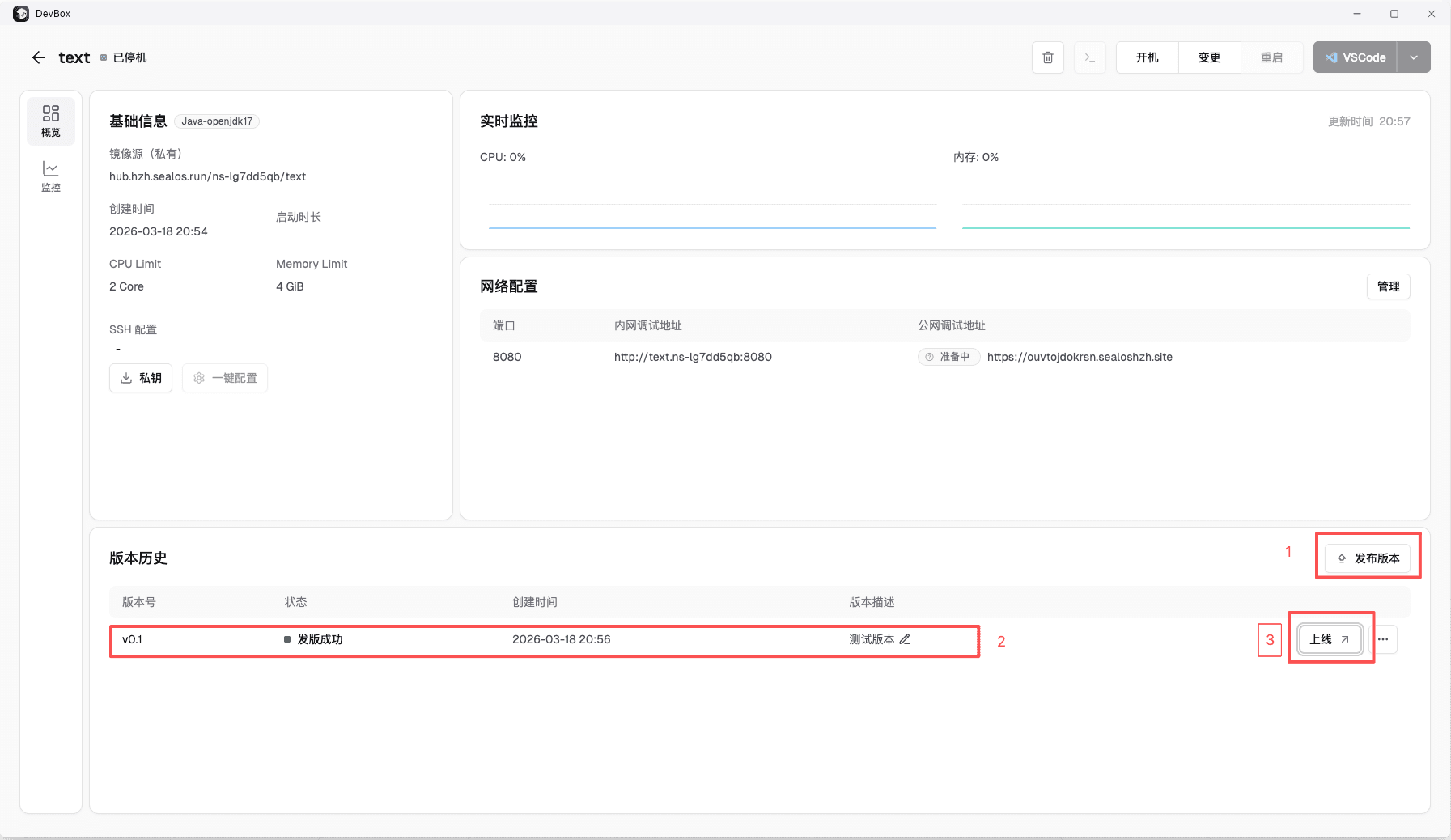
Task: Click creation time 2026-03-18 20:56
Action: 561,639
